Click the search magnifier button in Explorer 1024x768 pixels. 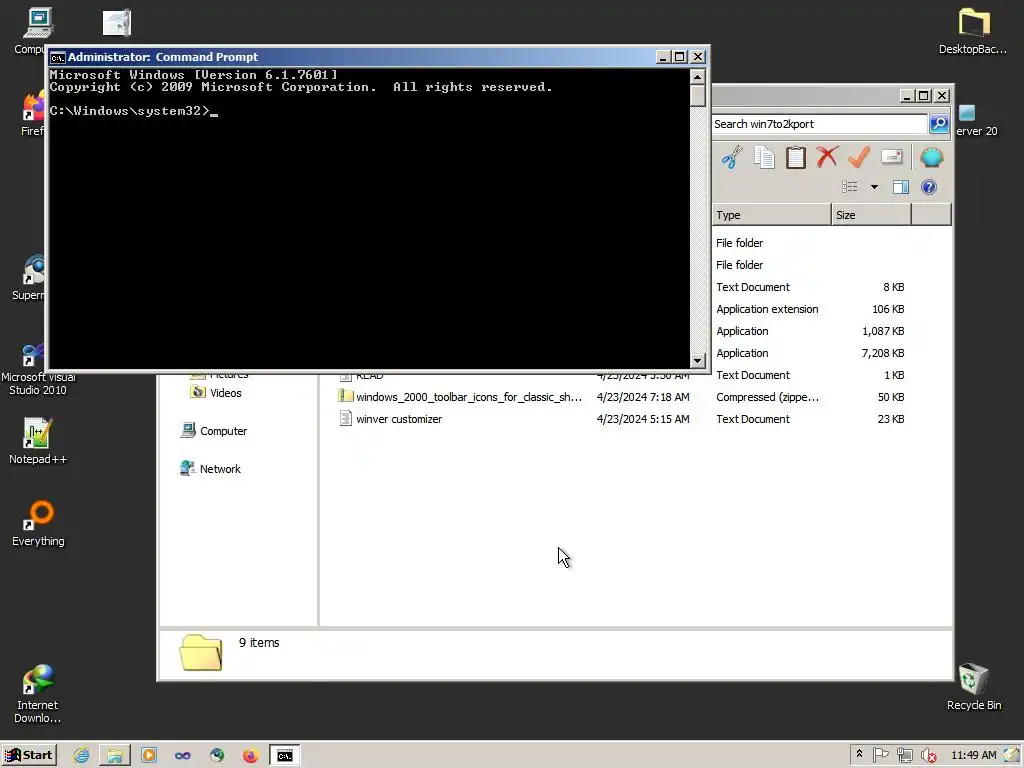[939, 124]
